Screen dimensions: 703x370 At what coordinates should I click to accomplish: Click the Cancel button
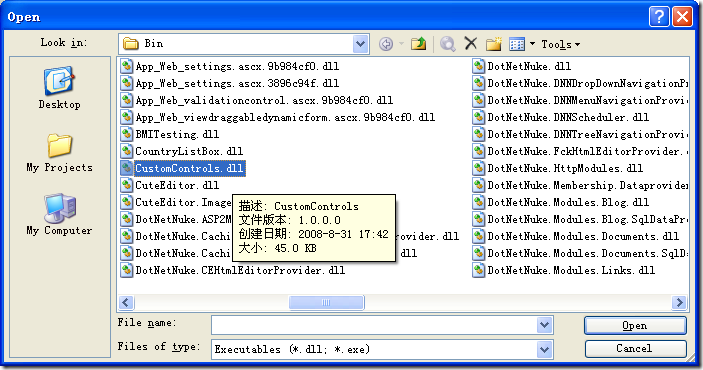(x=635, y=348)
